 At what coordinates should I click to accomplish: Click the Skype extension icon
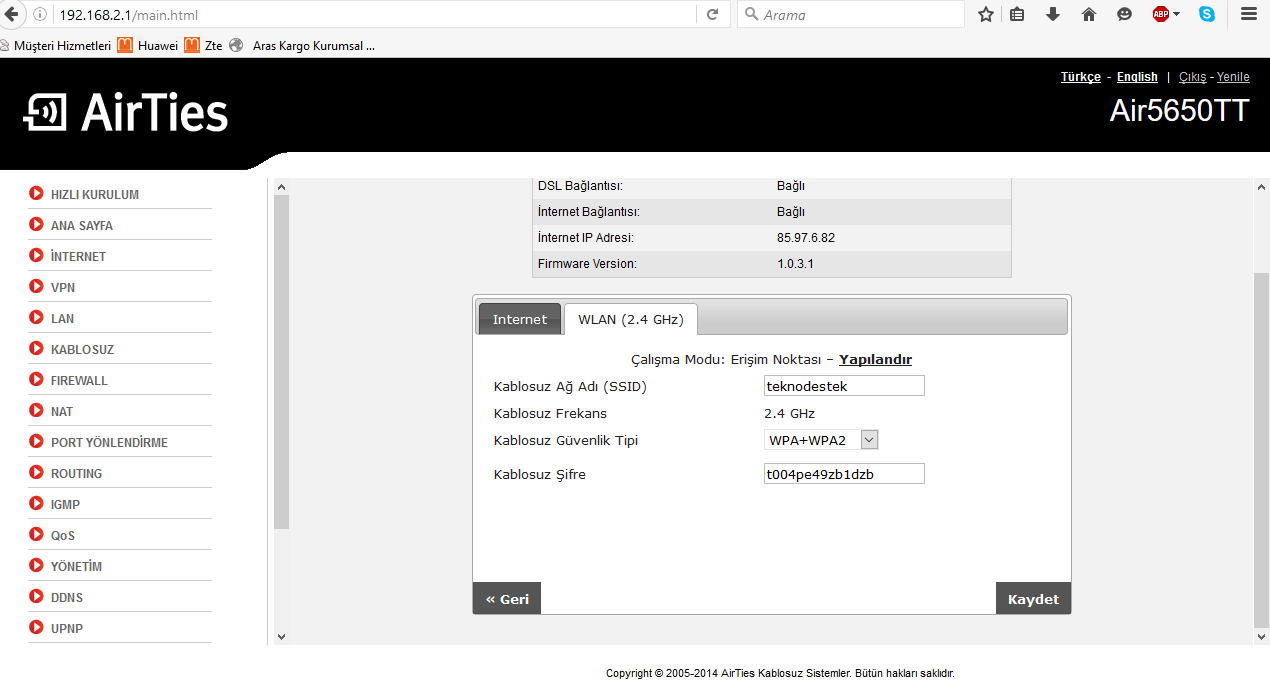pos(1207,14)
